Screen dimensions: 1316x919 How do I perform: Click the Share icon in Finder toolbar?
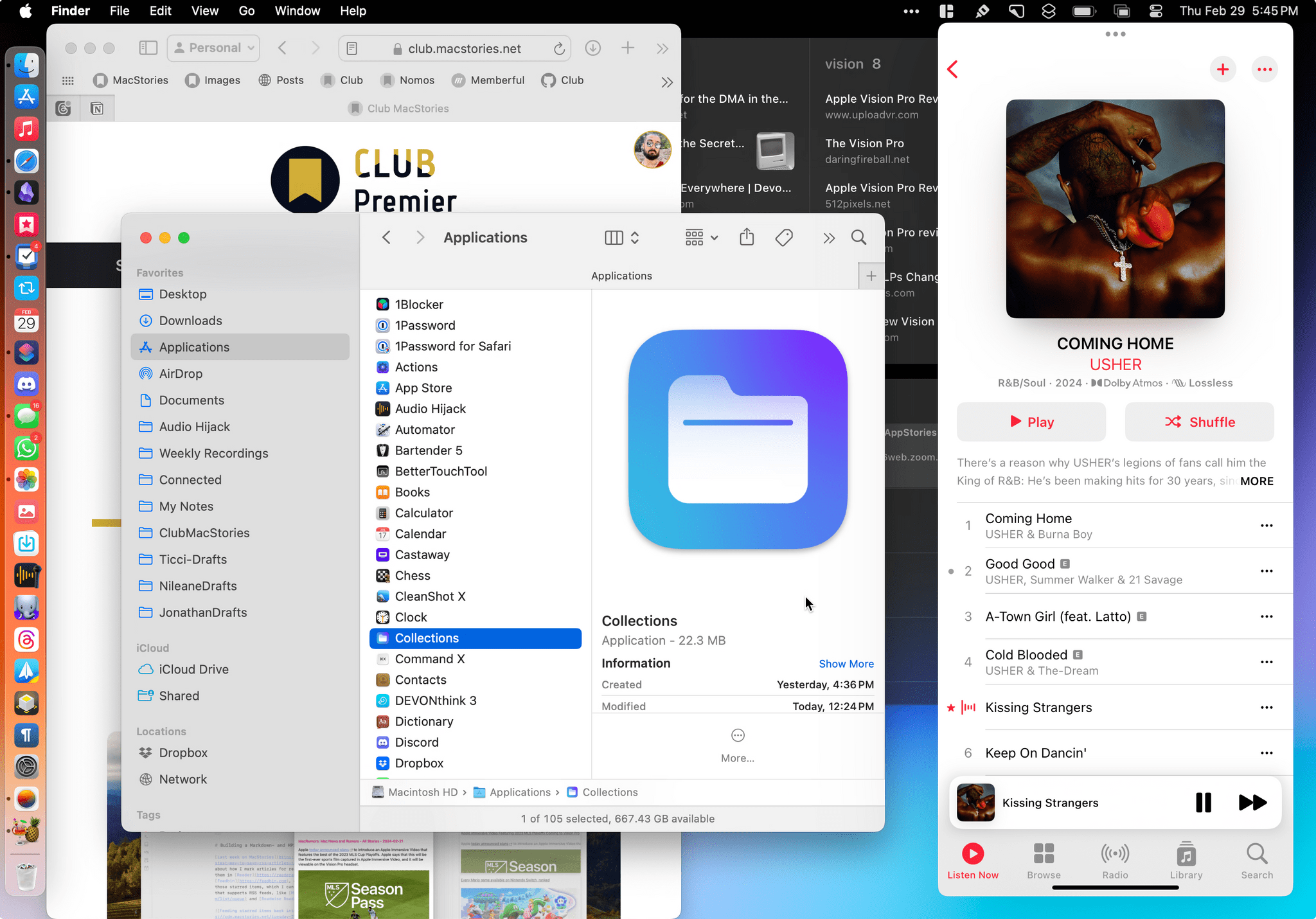tap(746, 237)
